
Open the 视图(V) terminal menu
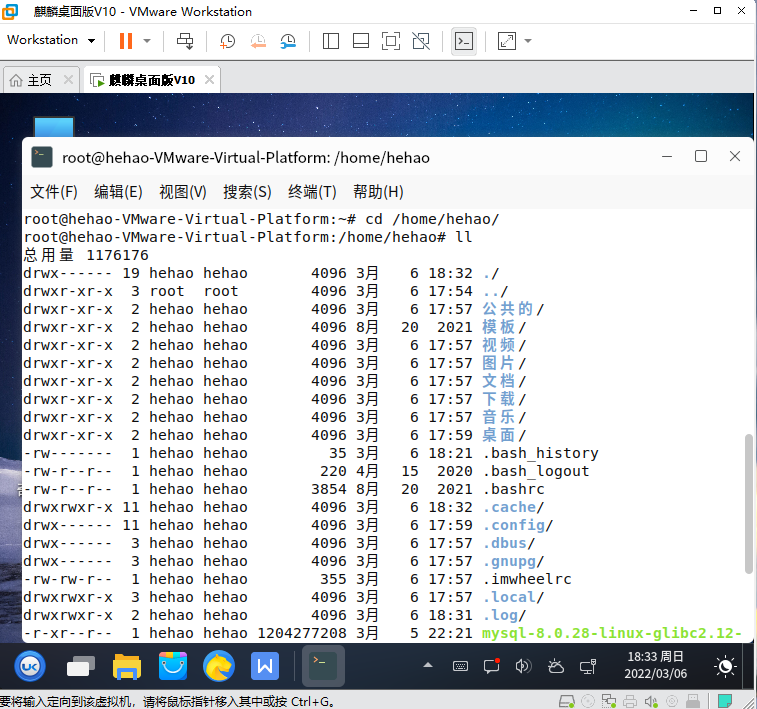pos(183,192)
